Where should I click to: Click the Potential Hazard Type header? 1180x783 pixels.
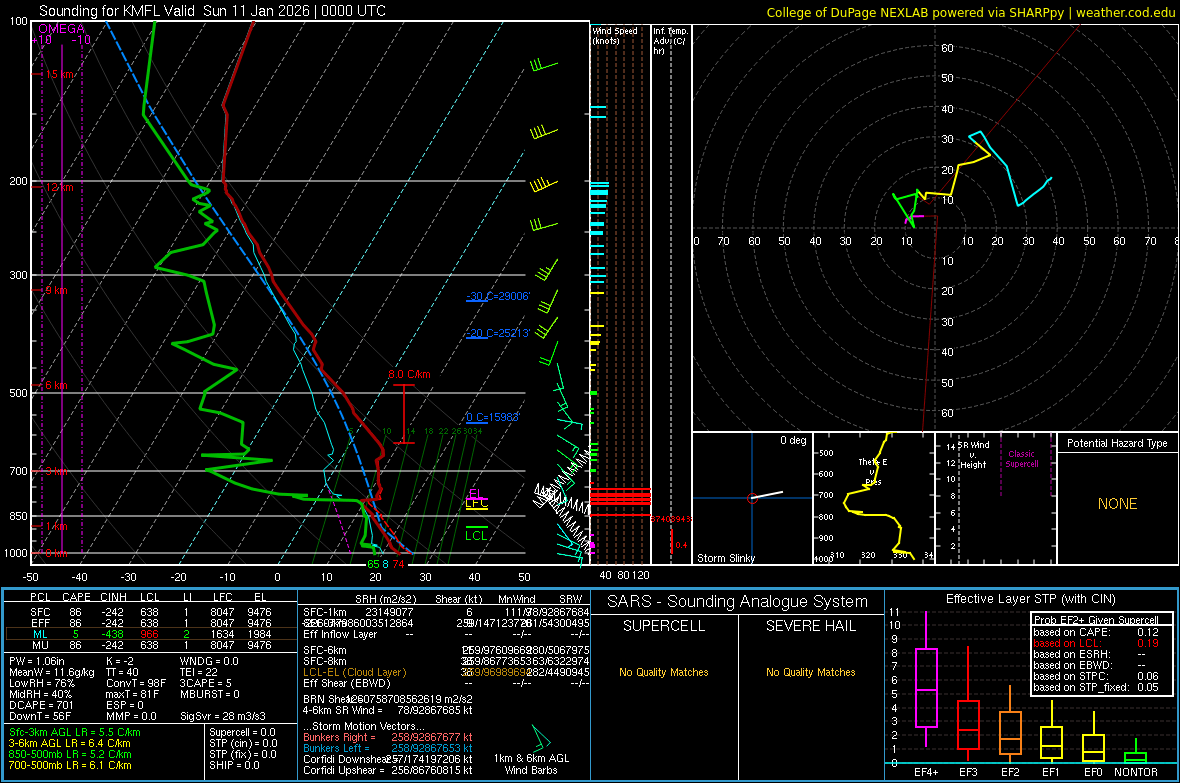click(x=1117, y=443)
